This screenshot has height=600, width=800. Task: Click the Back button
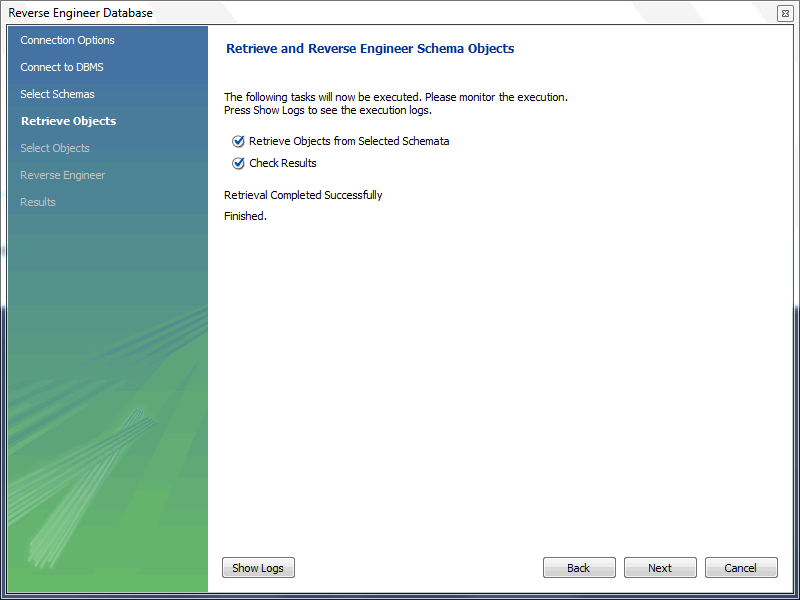(x=579, y=568)
